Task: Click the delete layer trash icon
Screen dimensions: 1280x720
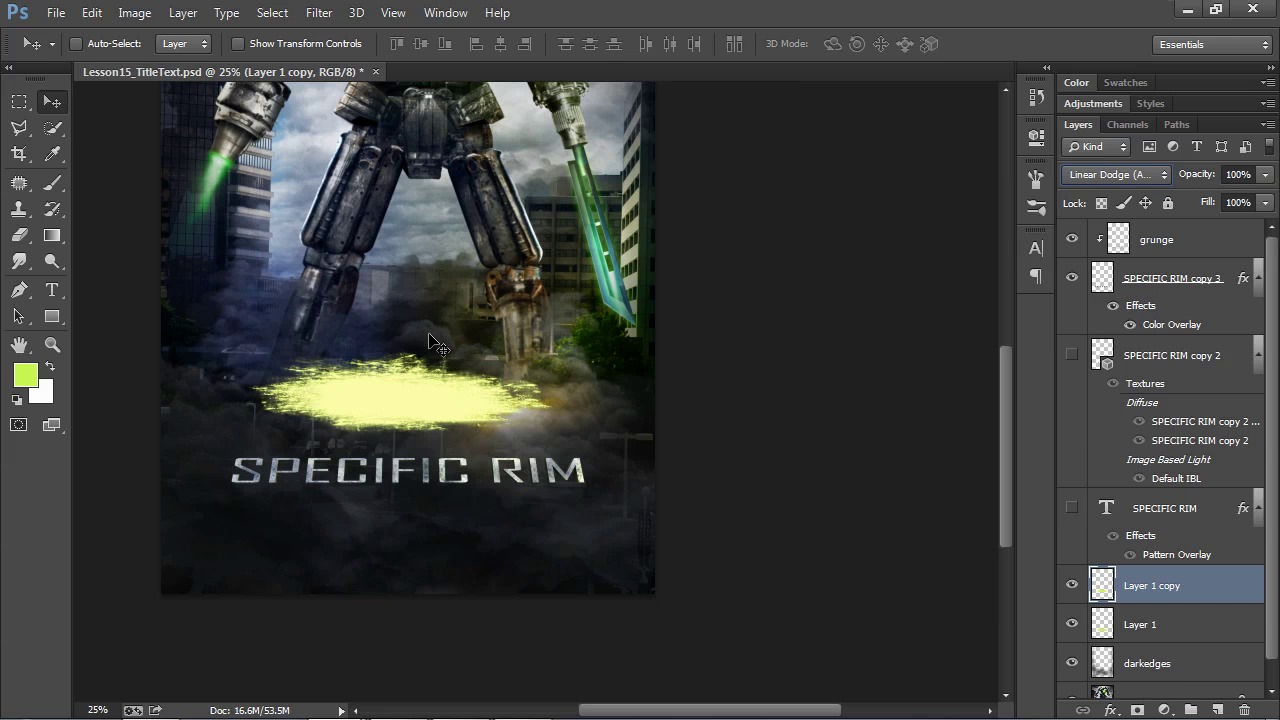Action: (x=1244, y=710)
